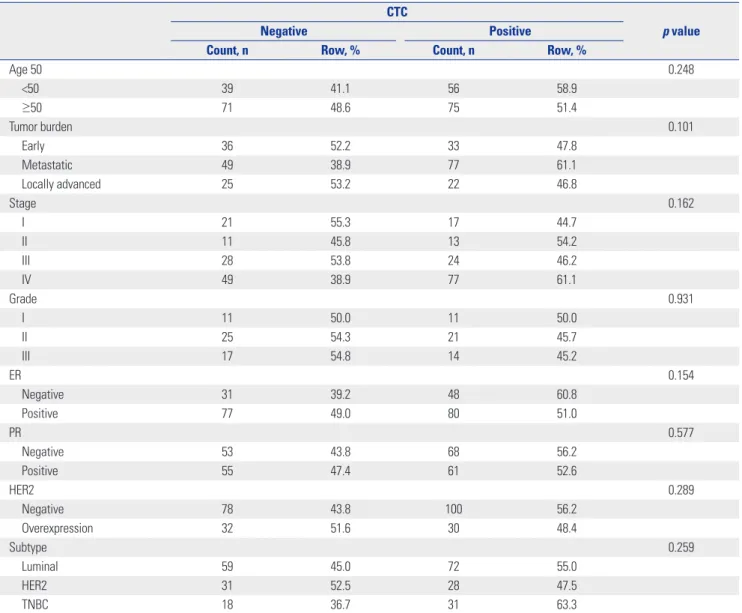The image size is (742, 613).
Task: Click the value 60.8 in ER Negative row
Action: tap(566, 394)
